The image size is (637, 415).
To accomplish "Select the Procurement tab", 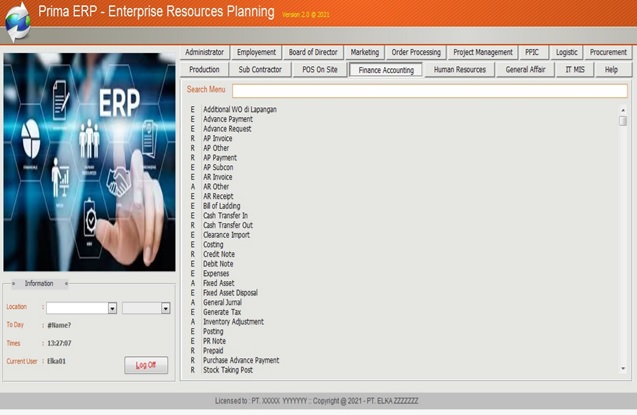I will pyautogui.click(x=608, y=52).
